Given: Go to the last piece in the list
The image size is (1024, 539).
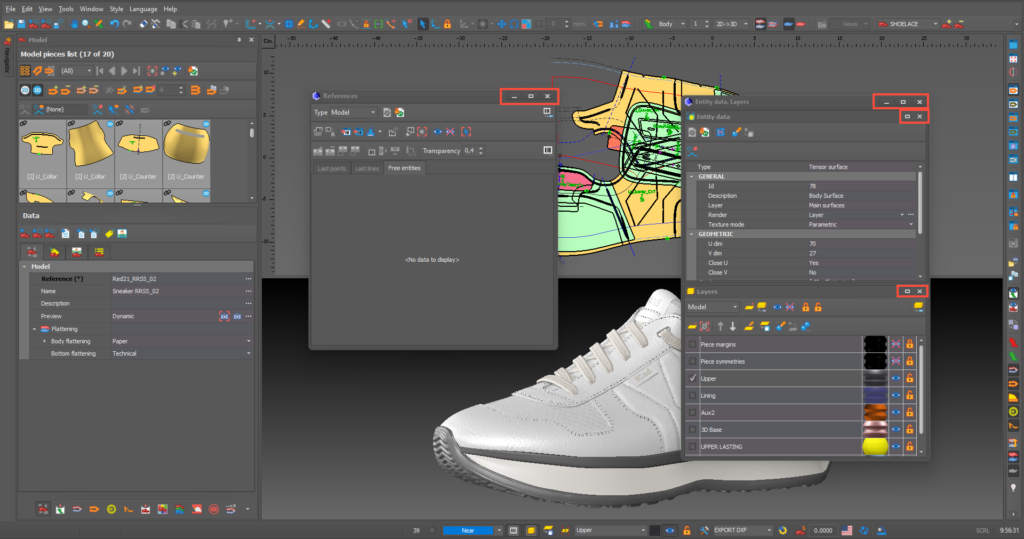Looking at the screenshot, I should click(137, 71).
